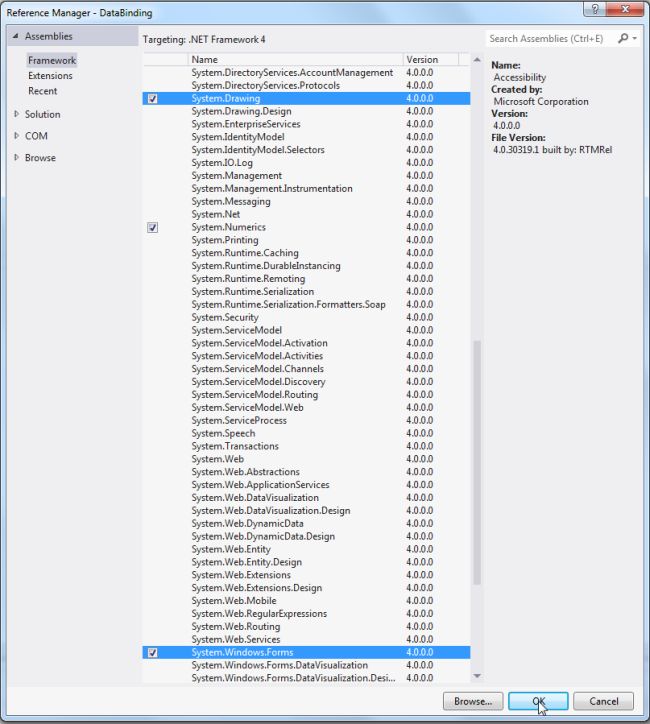Image resolution: width=650 pixels, height=724 pixels.
Task: Uncheck the System.Numerics checkbox
Action: [x=152, y=227]
